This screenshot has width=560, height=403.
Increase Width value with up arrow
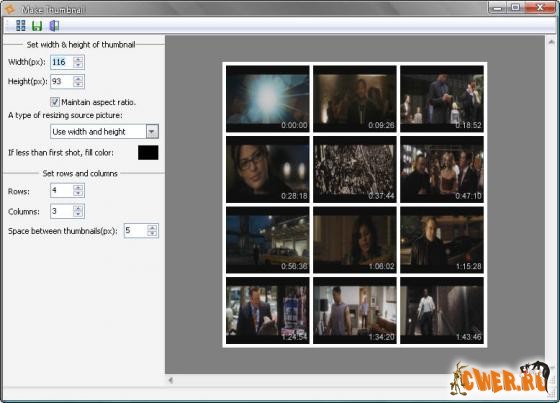(x=78, y=59)
